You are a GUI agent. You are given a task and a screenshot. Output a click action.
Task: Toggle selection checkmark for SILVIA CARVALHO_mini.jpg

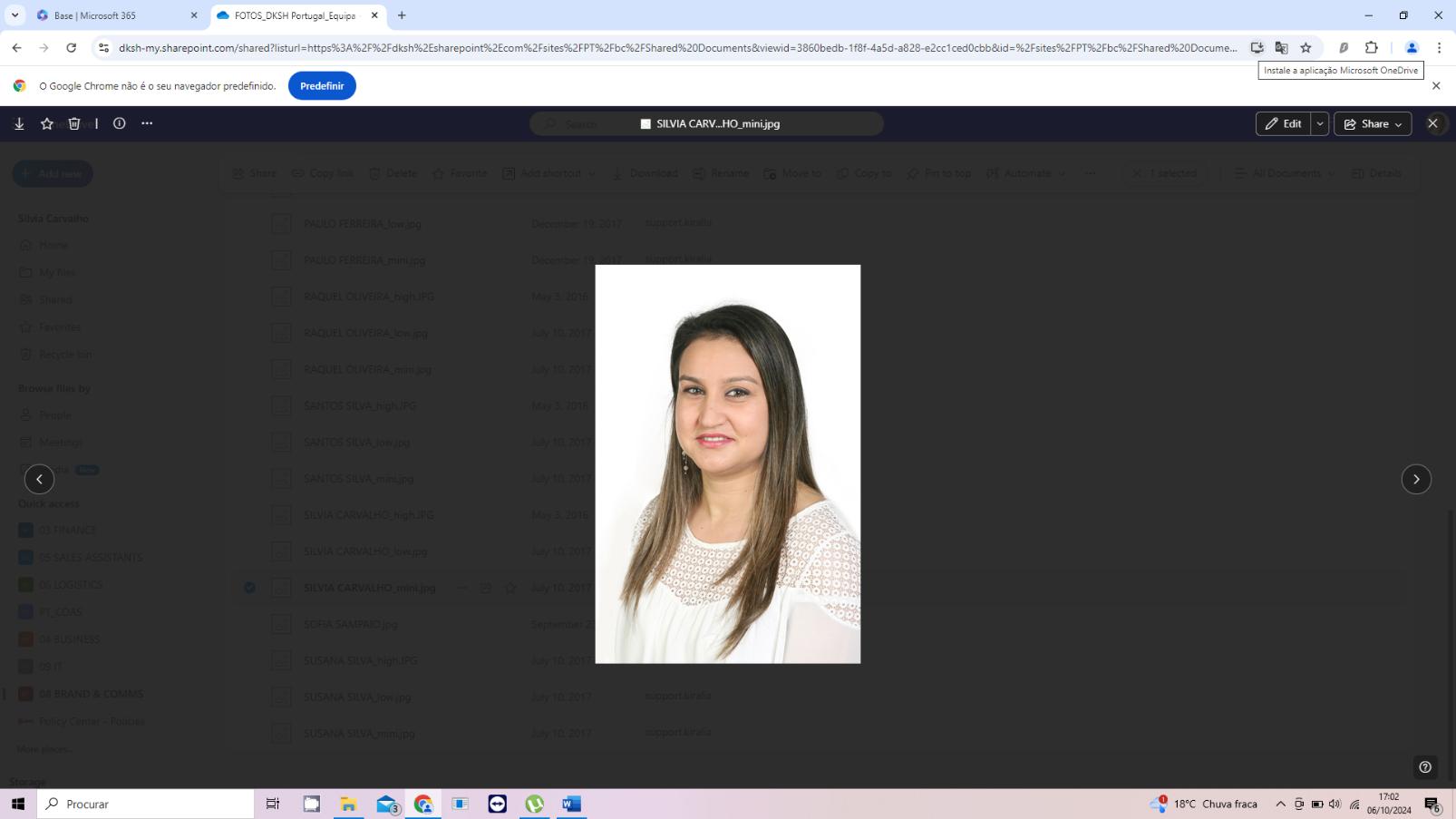249,588
